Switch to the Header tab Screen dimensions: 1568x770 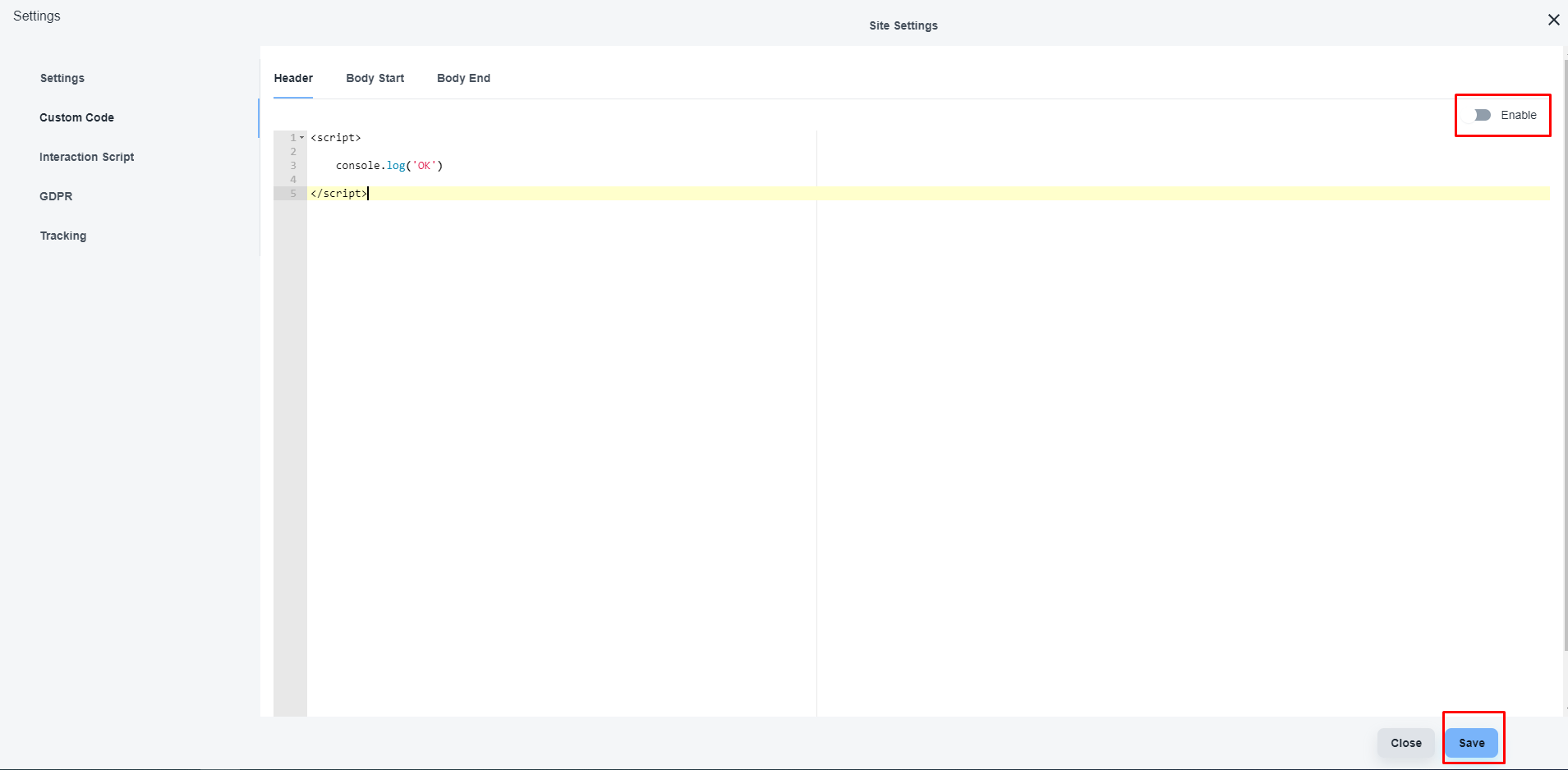(x=293, y=78)
